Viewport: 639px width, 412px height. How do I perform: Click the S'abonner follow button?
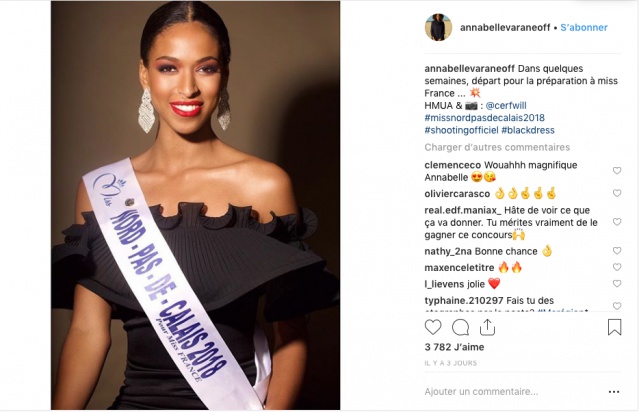(x=584, y=27)
